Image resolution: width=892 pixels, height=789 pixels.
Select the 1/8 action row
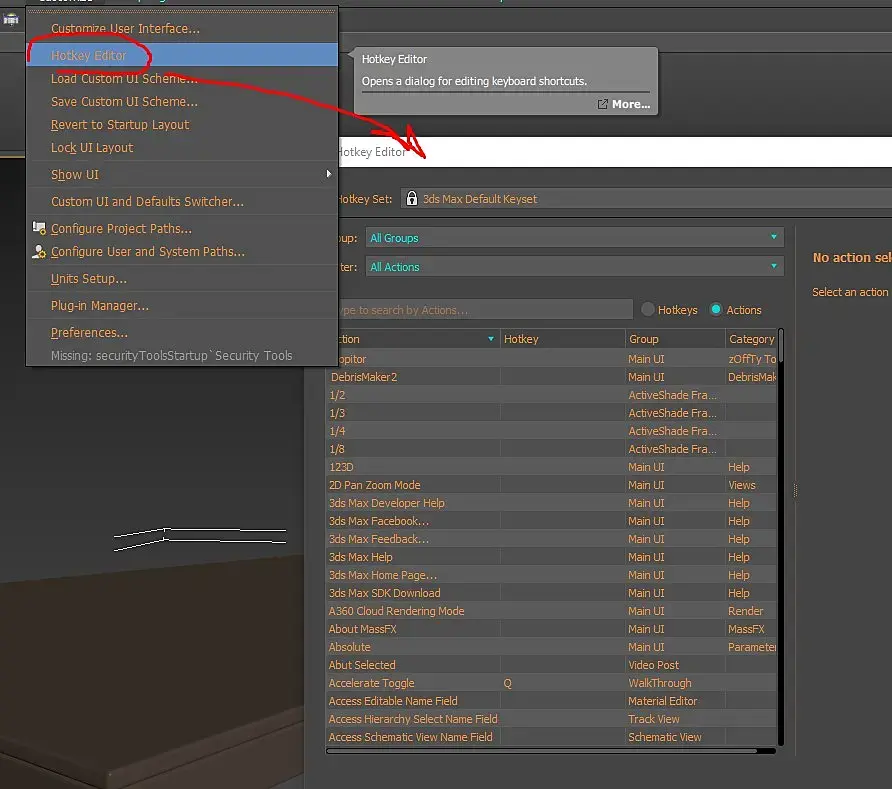pos(551,449)
